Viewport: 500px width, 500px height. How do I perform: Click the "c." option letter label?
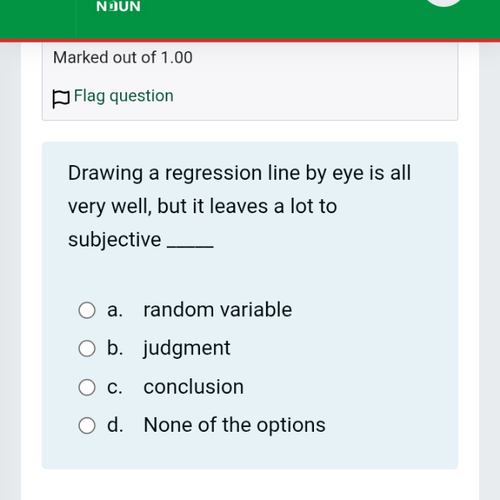[115, 387]
